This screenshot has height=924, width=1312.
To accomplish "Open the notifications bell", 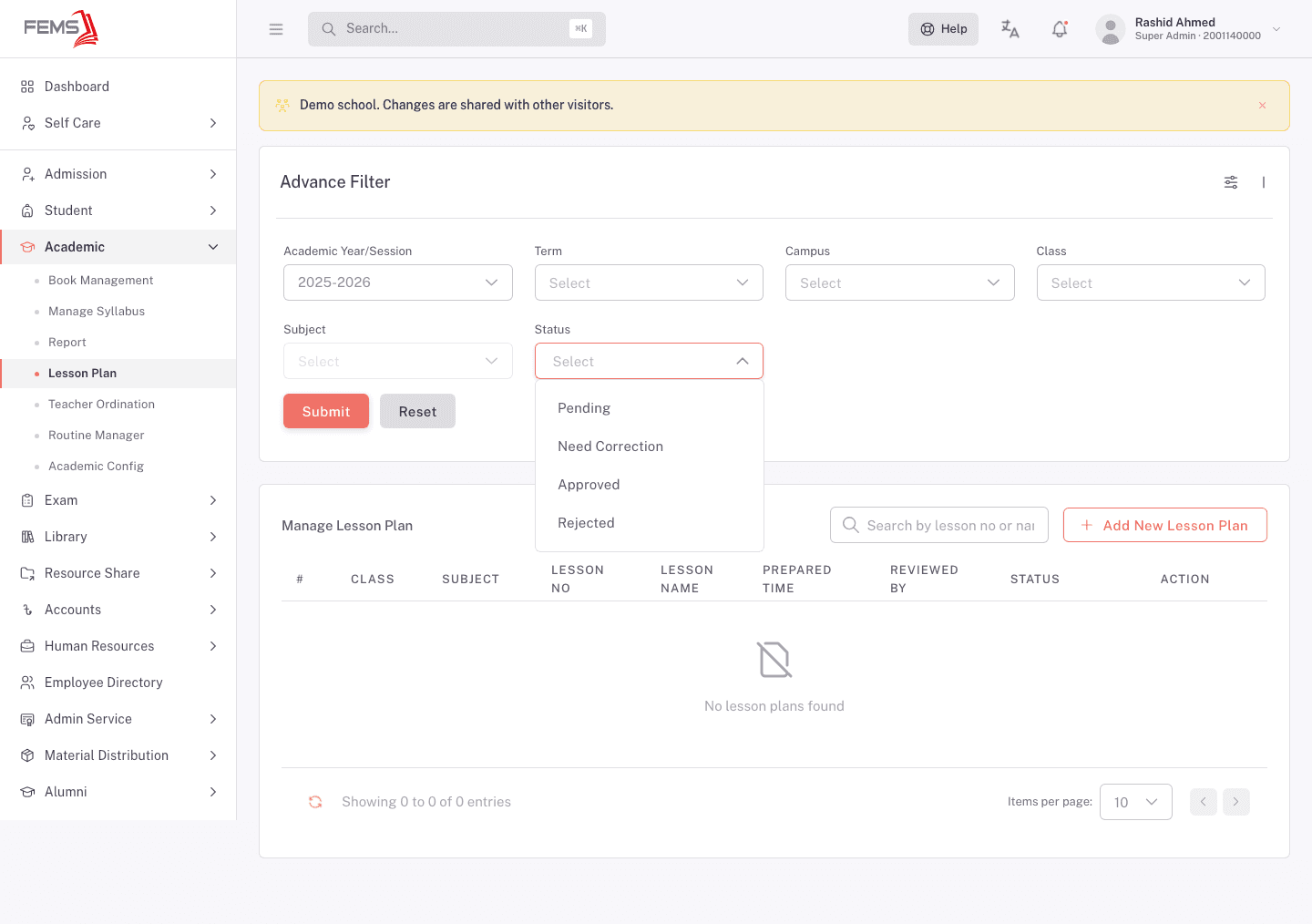I will (x=1060, y=29).
